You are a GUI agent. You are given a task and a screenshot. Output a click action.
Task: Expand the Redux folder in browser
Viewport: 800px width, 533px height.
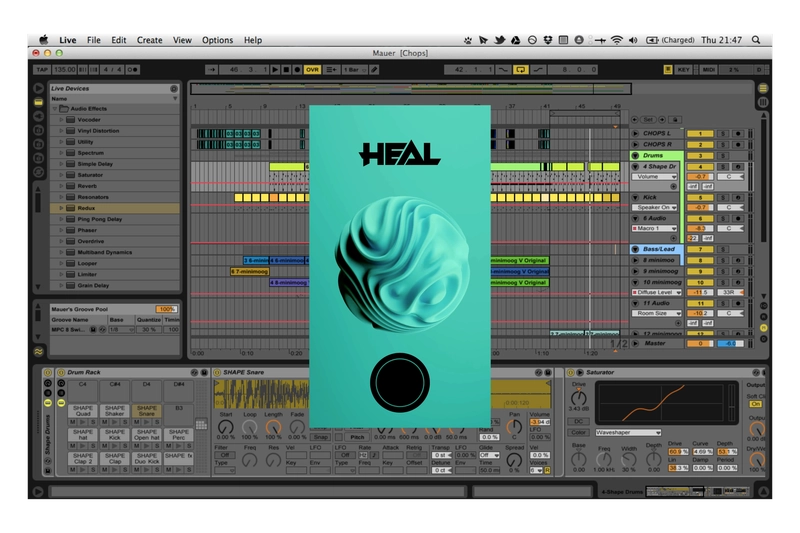(61, 208)
